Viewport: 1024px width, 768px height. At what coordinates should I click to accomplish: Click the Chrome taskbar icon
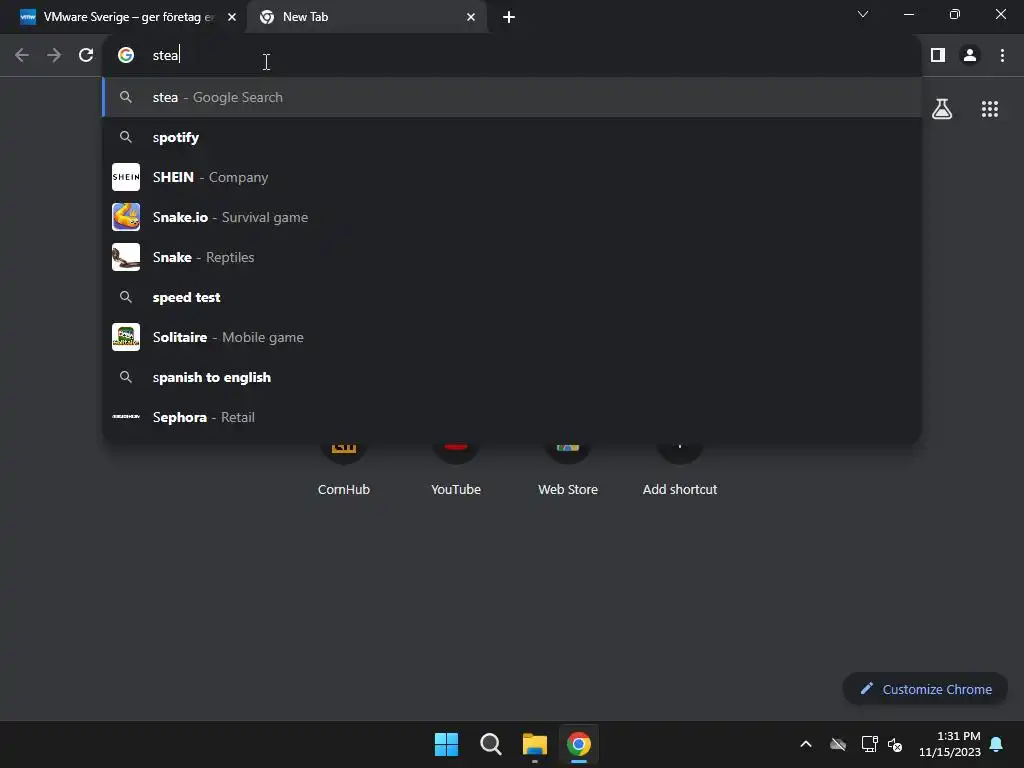[x=579, y=744]
